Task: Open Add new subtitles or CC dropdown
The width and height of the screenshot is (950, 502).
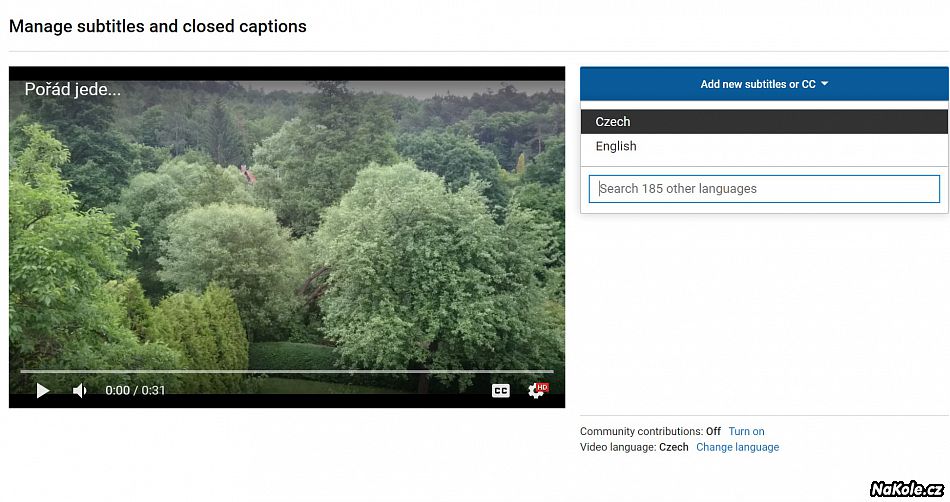Action: (764, 84)
